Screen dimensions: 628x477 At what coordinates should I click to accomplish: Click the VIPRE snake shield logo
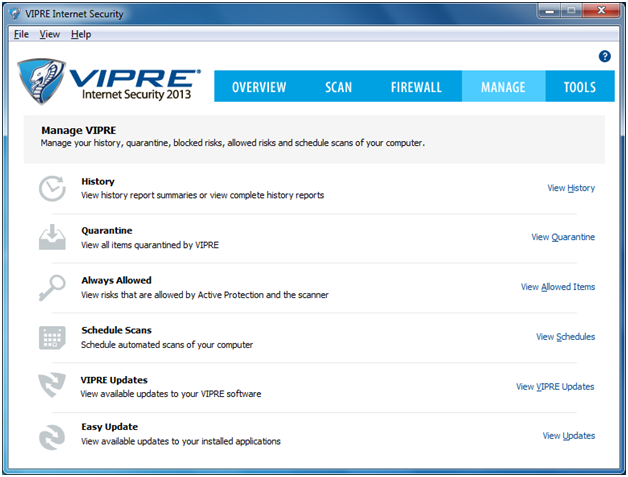(x=40, y=81)
